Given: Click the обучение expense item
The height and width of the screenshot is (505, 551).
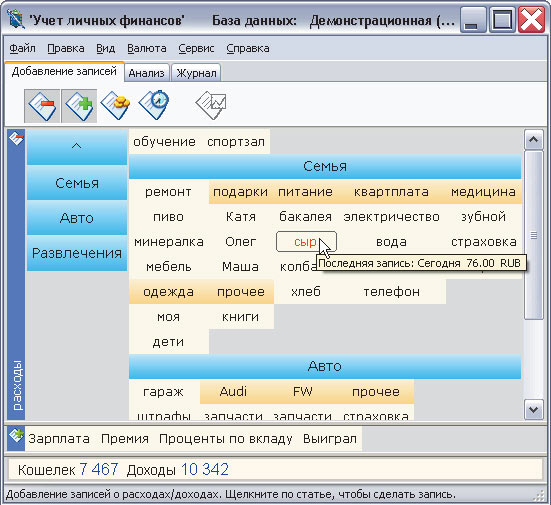Looking at the screenshot, I should pos(164,142).
